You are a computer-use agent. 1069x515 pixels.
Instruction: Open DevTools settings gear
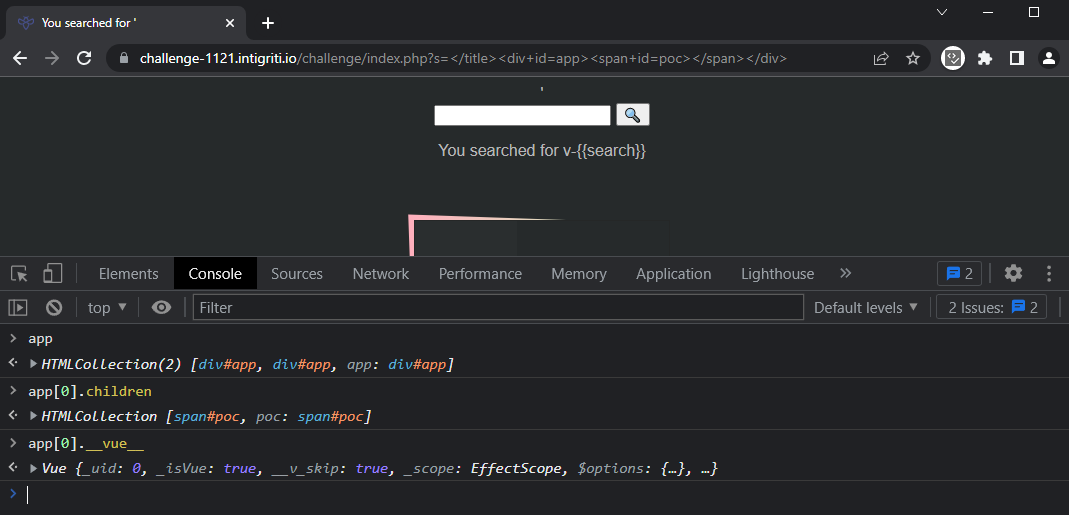(x=1013, y=273)
